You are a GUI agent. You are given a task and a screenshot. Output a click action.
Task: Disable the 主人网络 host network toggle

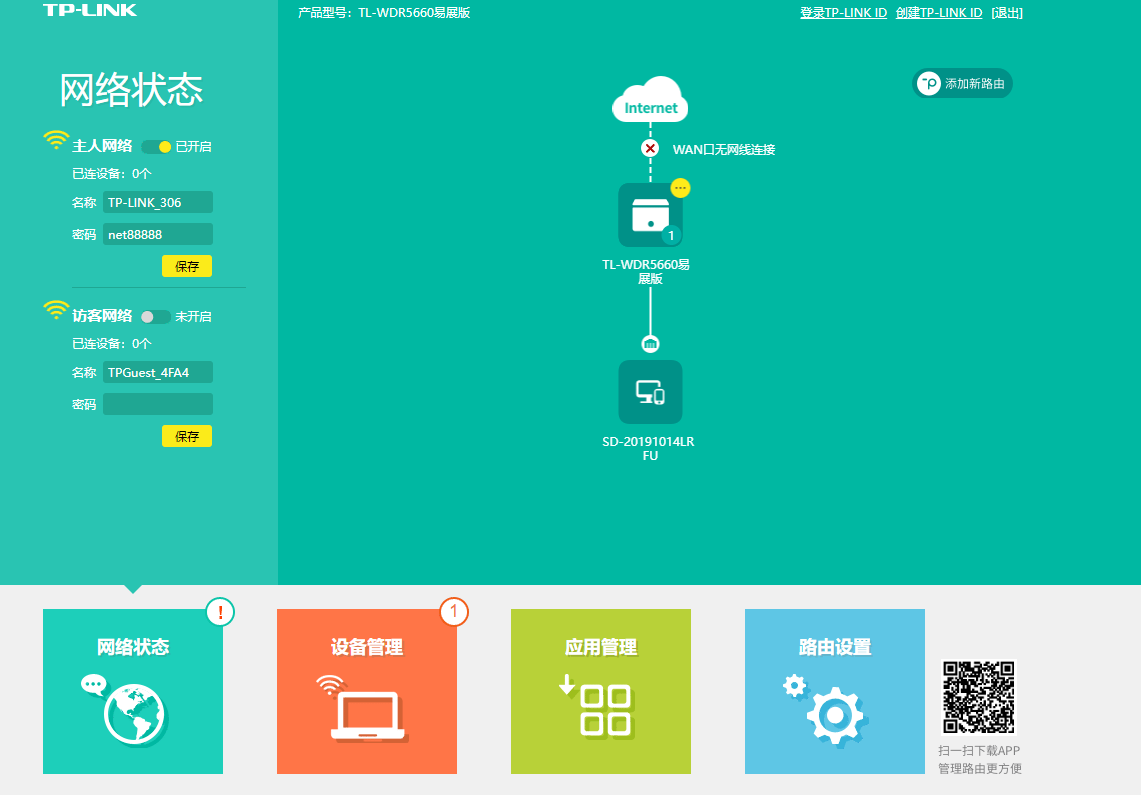(156, 147)
